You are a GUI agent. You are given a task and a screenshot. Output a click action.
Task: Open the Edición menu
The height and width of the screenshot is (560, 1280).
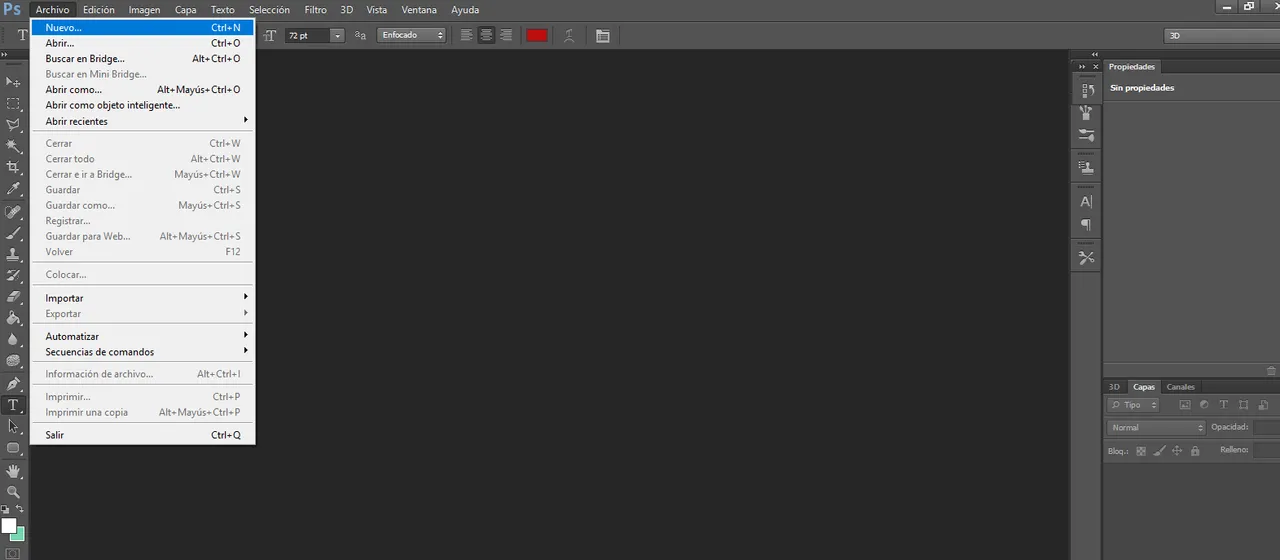pyautogui.click(x=99, y=10)
